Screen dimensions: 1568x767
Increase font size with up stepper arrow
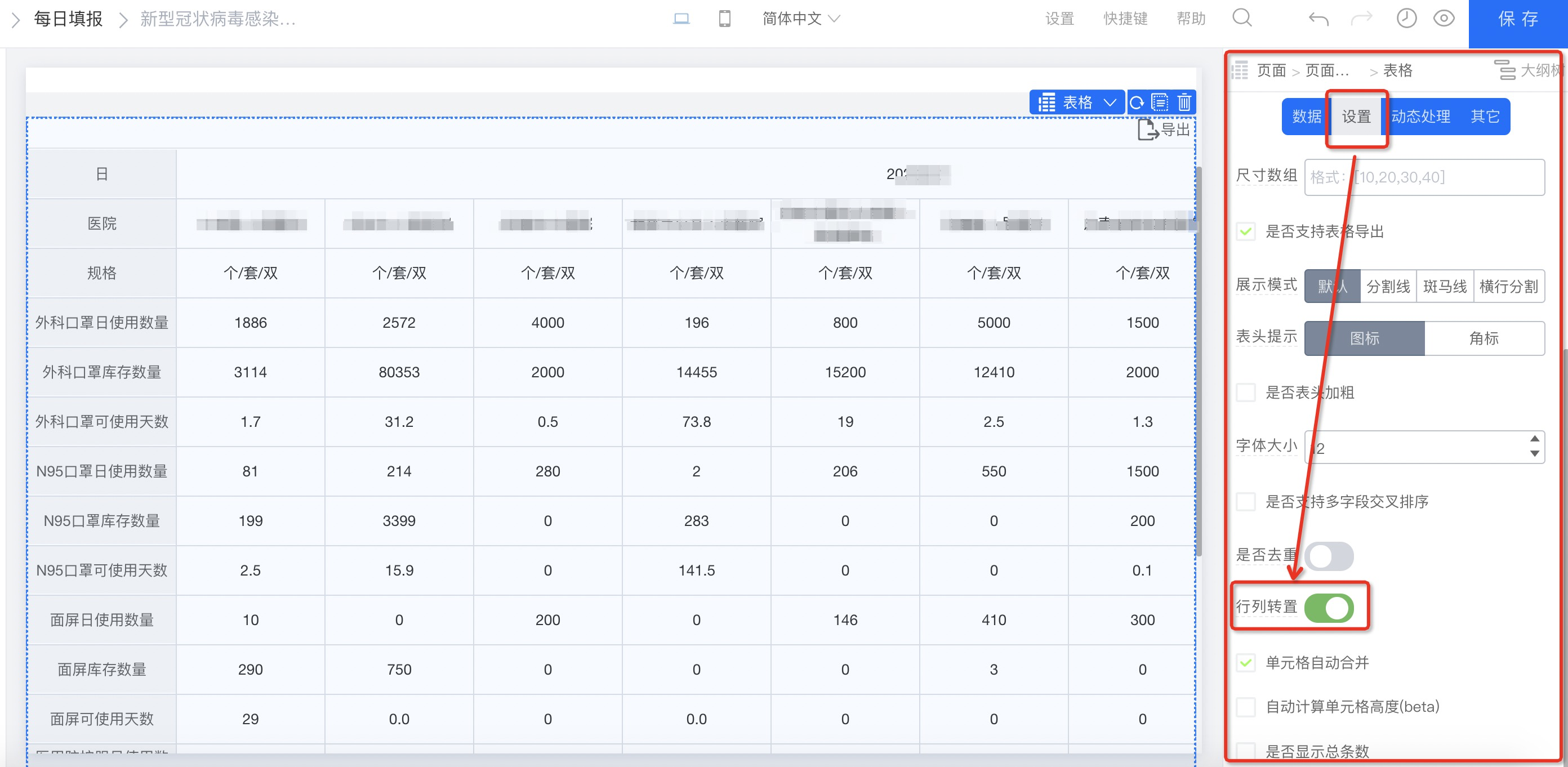click(1535, 439)
